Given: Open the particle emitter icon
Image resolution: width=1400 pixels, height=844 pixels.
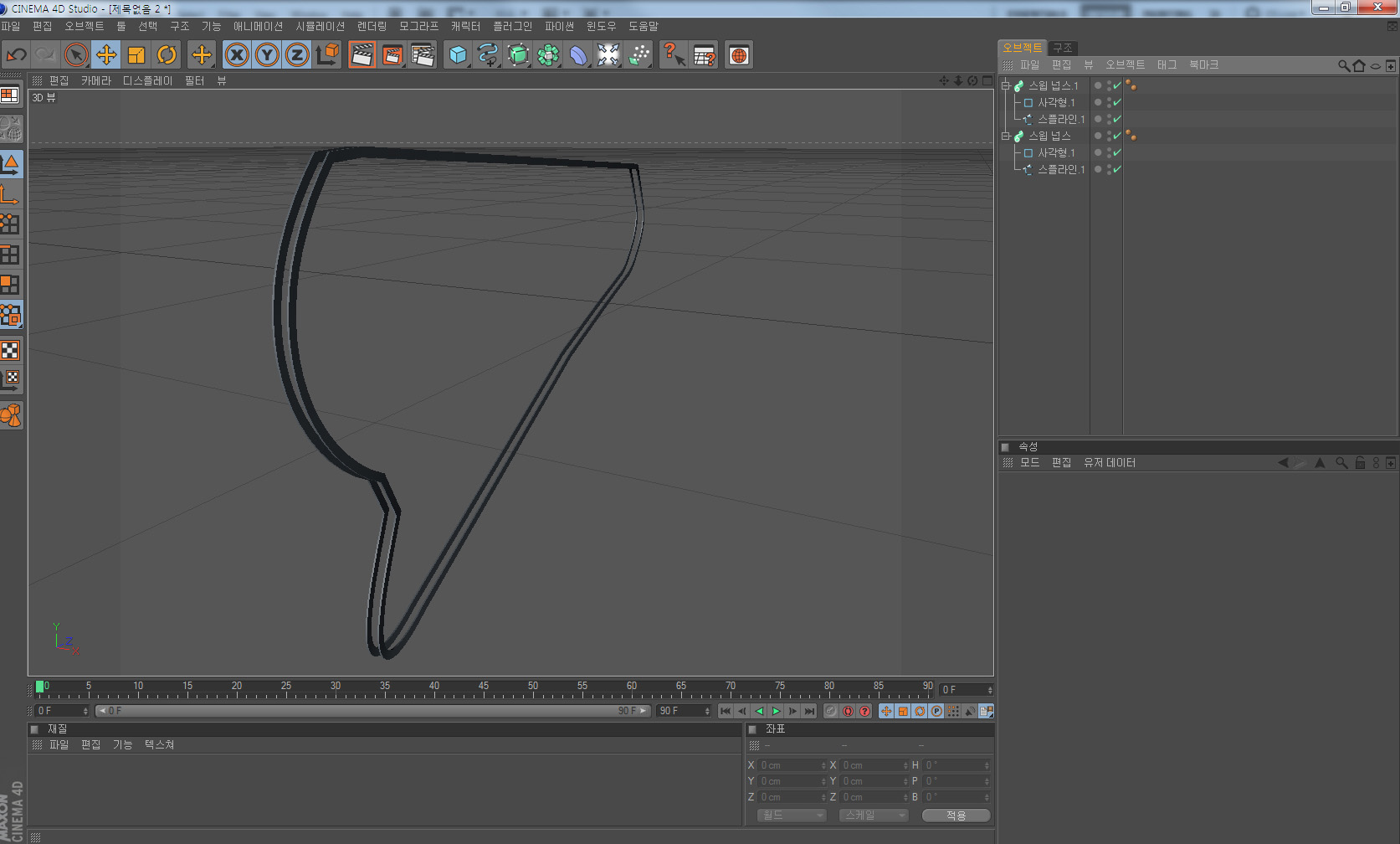Looking at the screenshot, I should tap(638, 55).
